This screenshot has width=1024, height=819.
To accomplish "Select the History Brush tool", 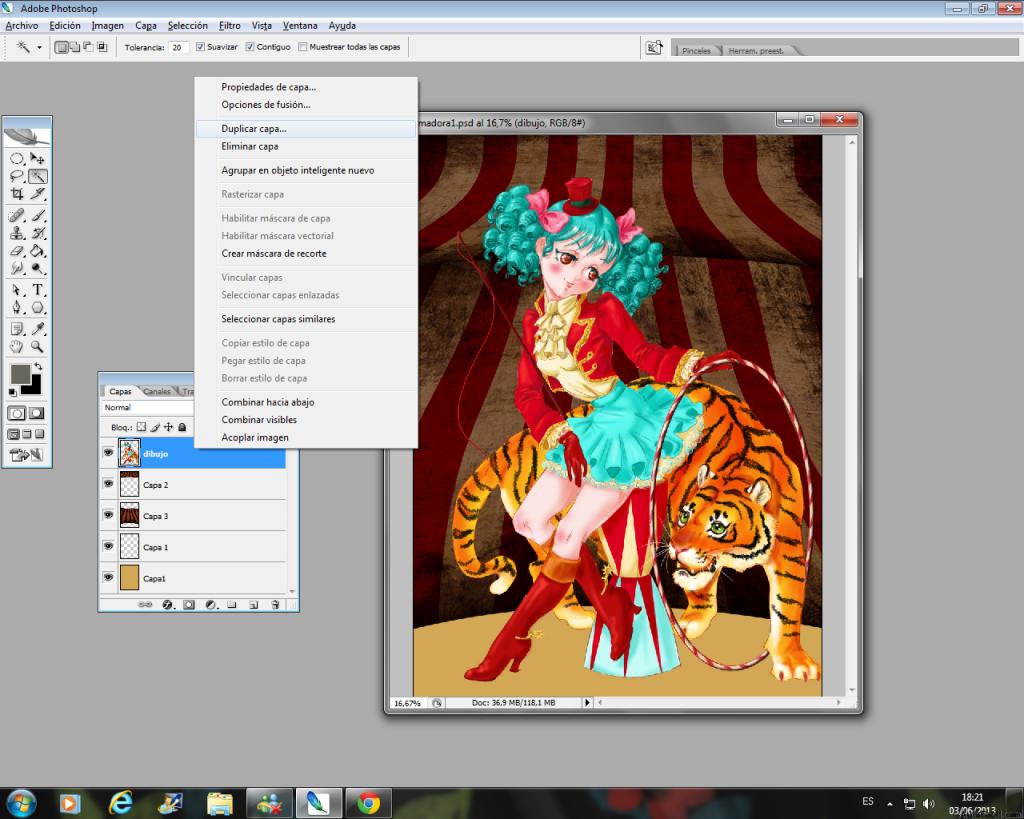I will 38,233.
